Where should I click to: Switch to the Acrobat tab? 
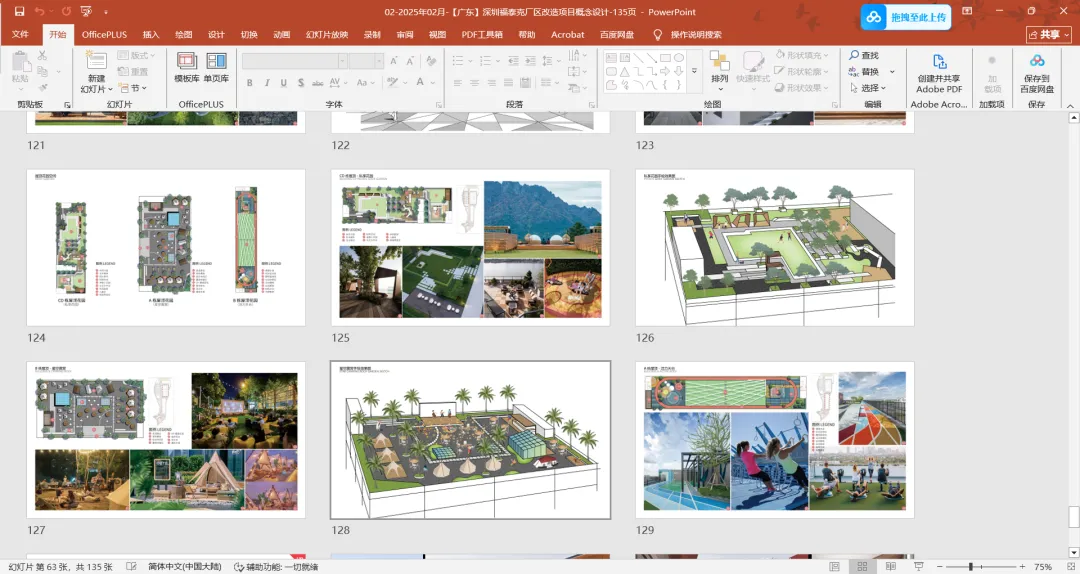coord(568,34)
